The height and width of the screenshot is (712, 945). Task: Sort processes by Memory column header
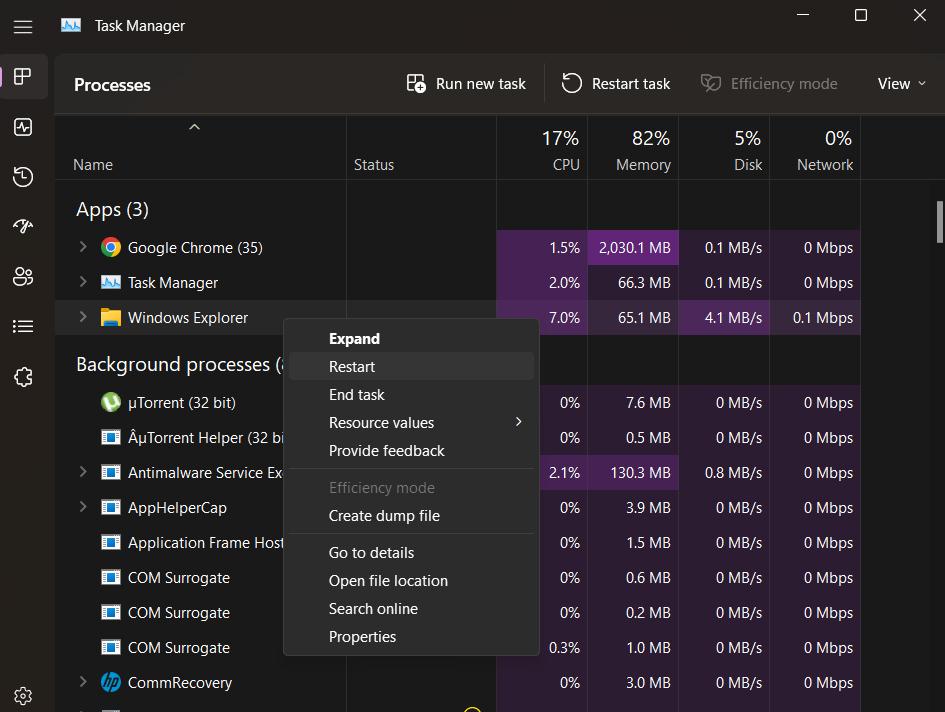642,150
